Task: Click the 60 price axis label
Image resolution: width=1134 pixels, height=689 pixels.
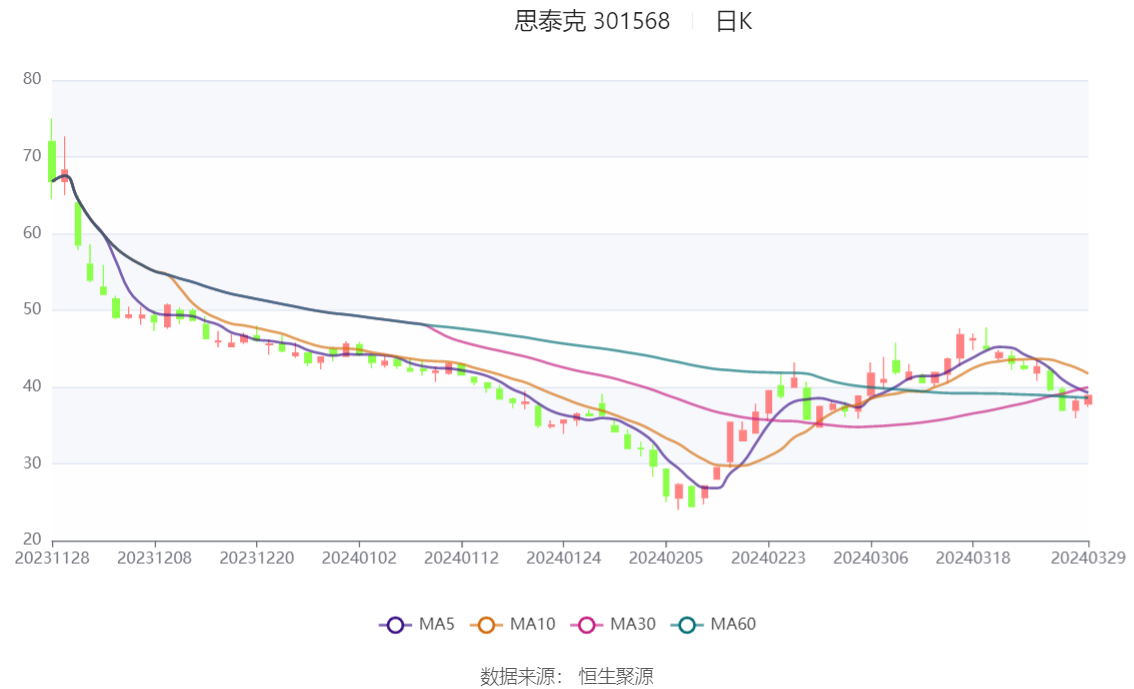Action: 32,233
